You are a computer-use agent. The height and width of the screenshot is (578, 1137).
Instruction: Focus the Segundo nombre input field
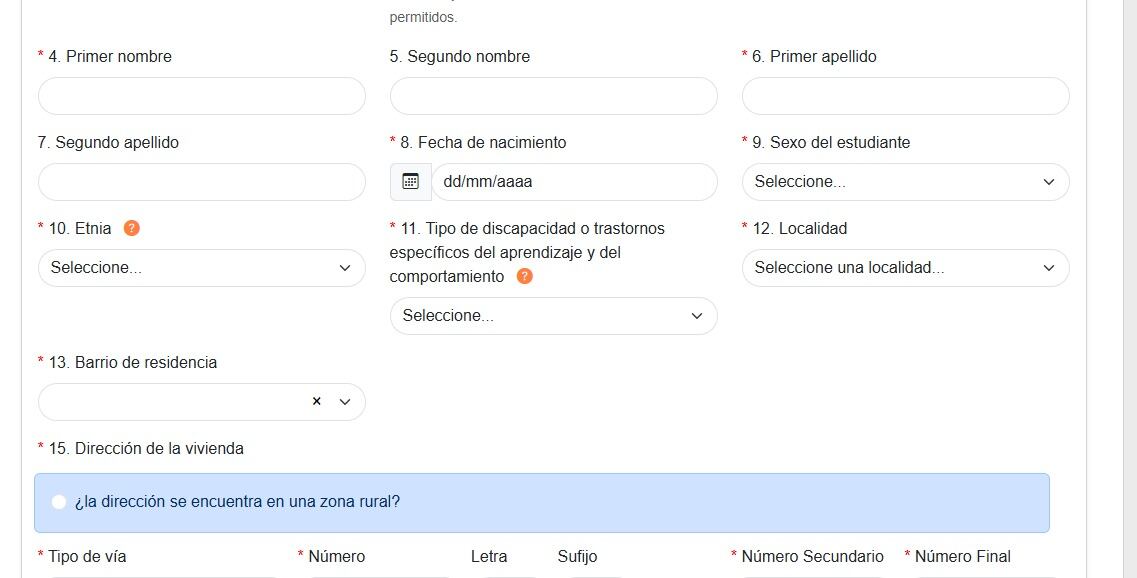pos(553,96)
